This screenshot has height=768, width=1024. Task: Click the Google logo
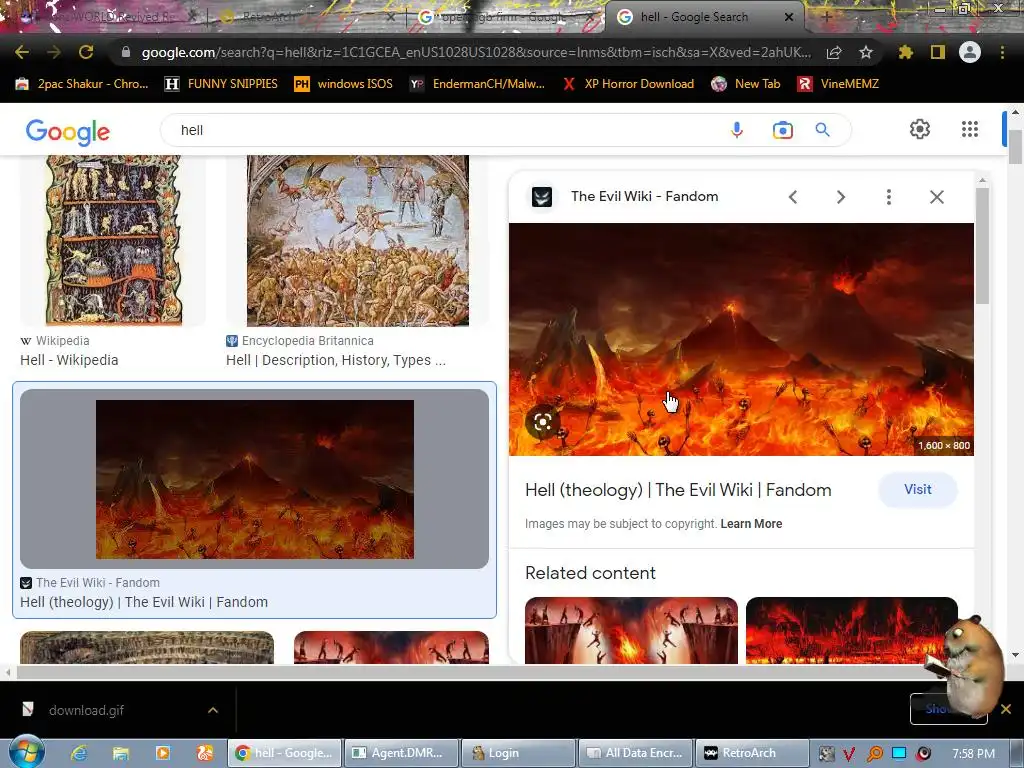pyautogui.click(x=68, y=132)
